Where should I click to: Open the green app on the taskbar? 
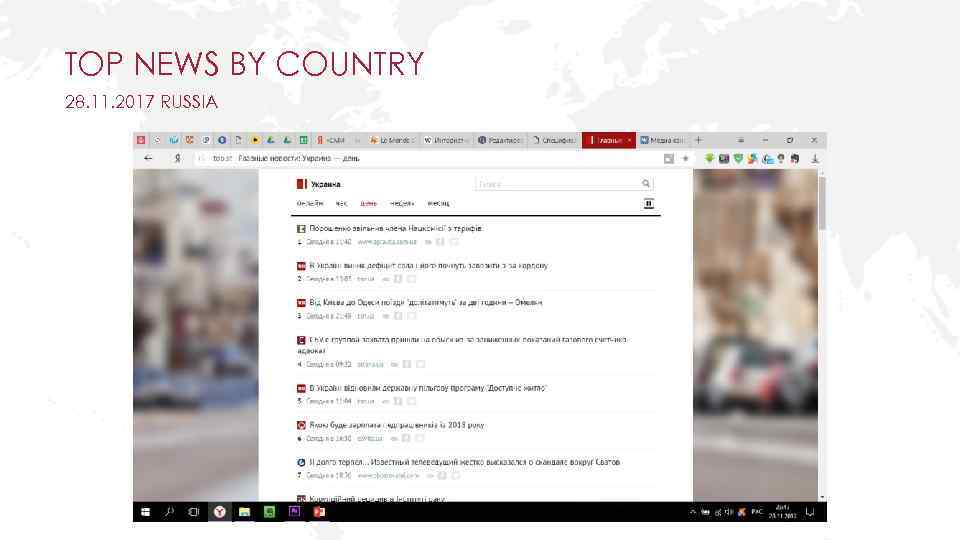(x=269, y=512)
